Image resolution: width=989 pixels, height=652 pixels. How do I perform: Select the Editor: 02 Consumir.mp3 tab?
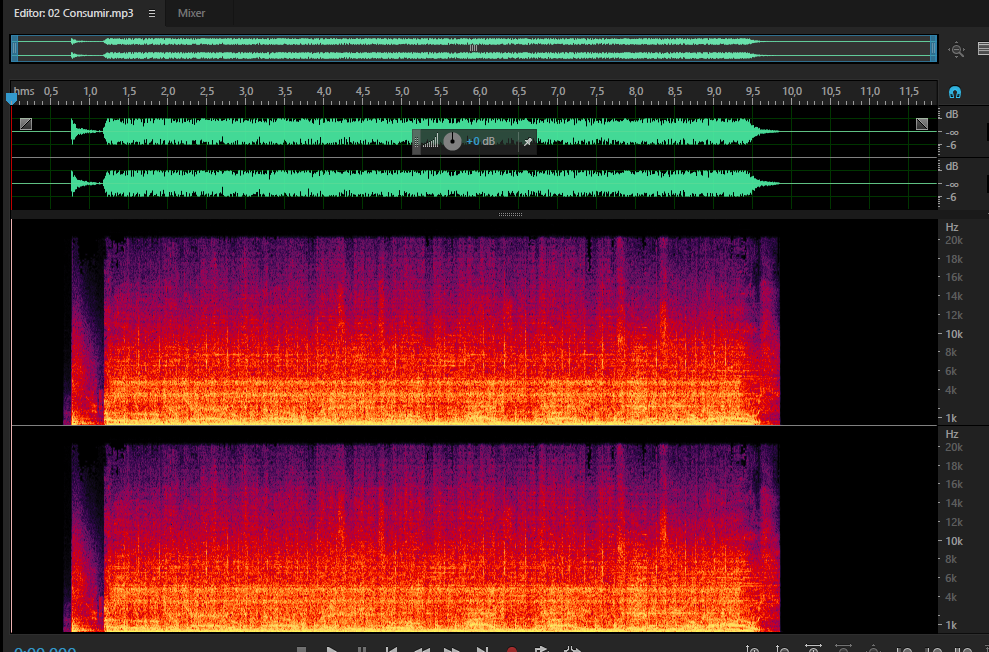pos(74,13)
